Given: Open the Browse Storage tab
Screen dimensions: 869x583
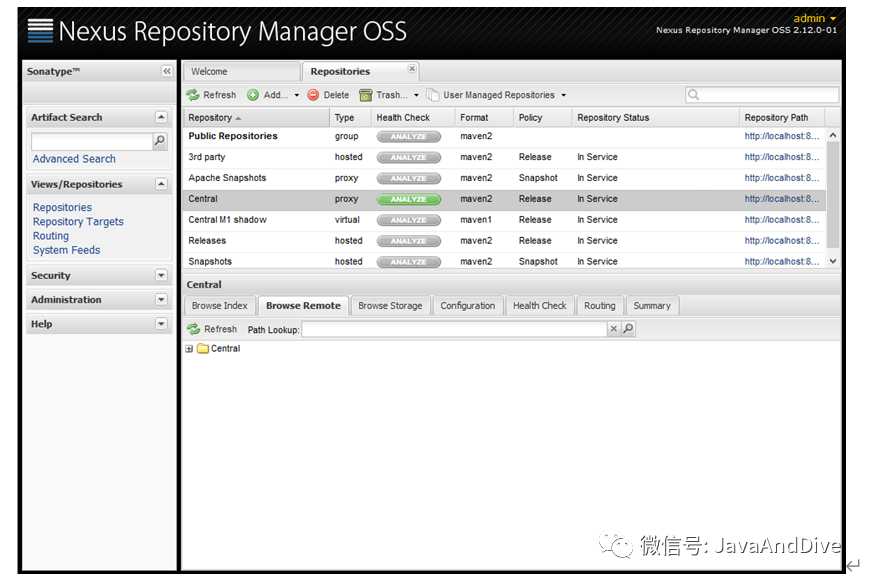Looking at the screenshot, I should (x=390, y=306).
